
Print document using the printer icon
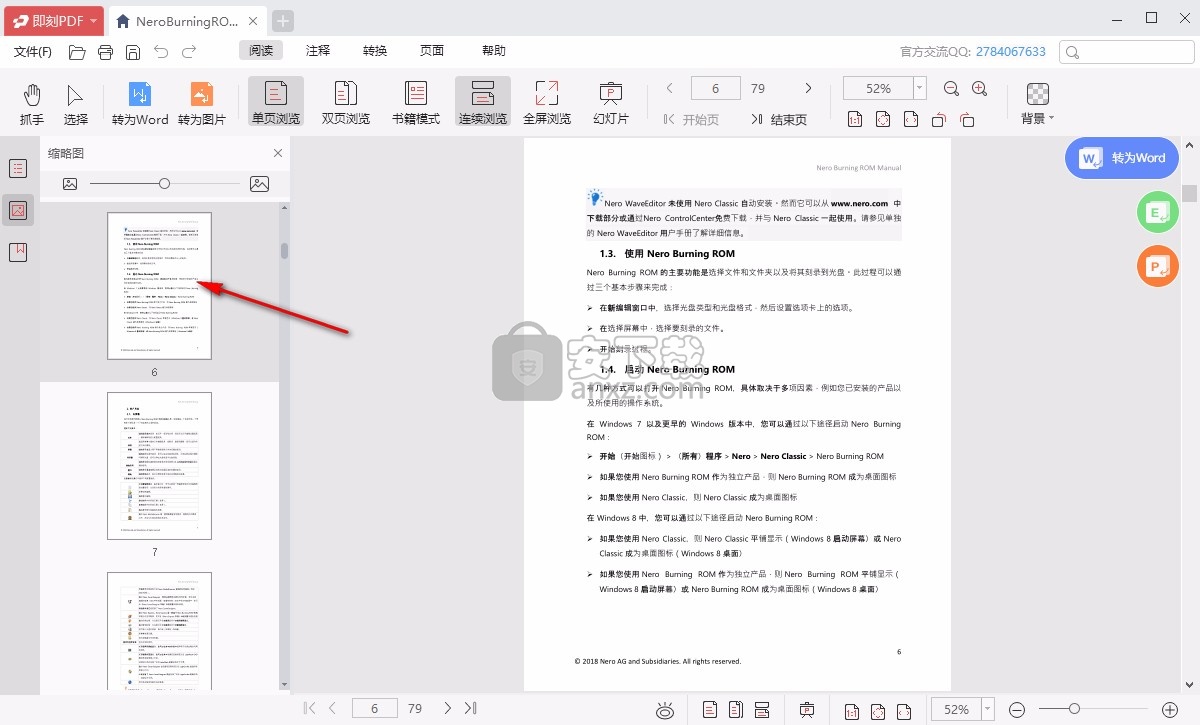(x=104, y=51)
